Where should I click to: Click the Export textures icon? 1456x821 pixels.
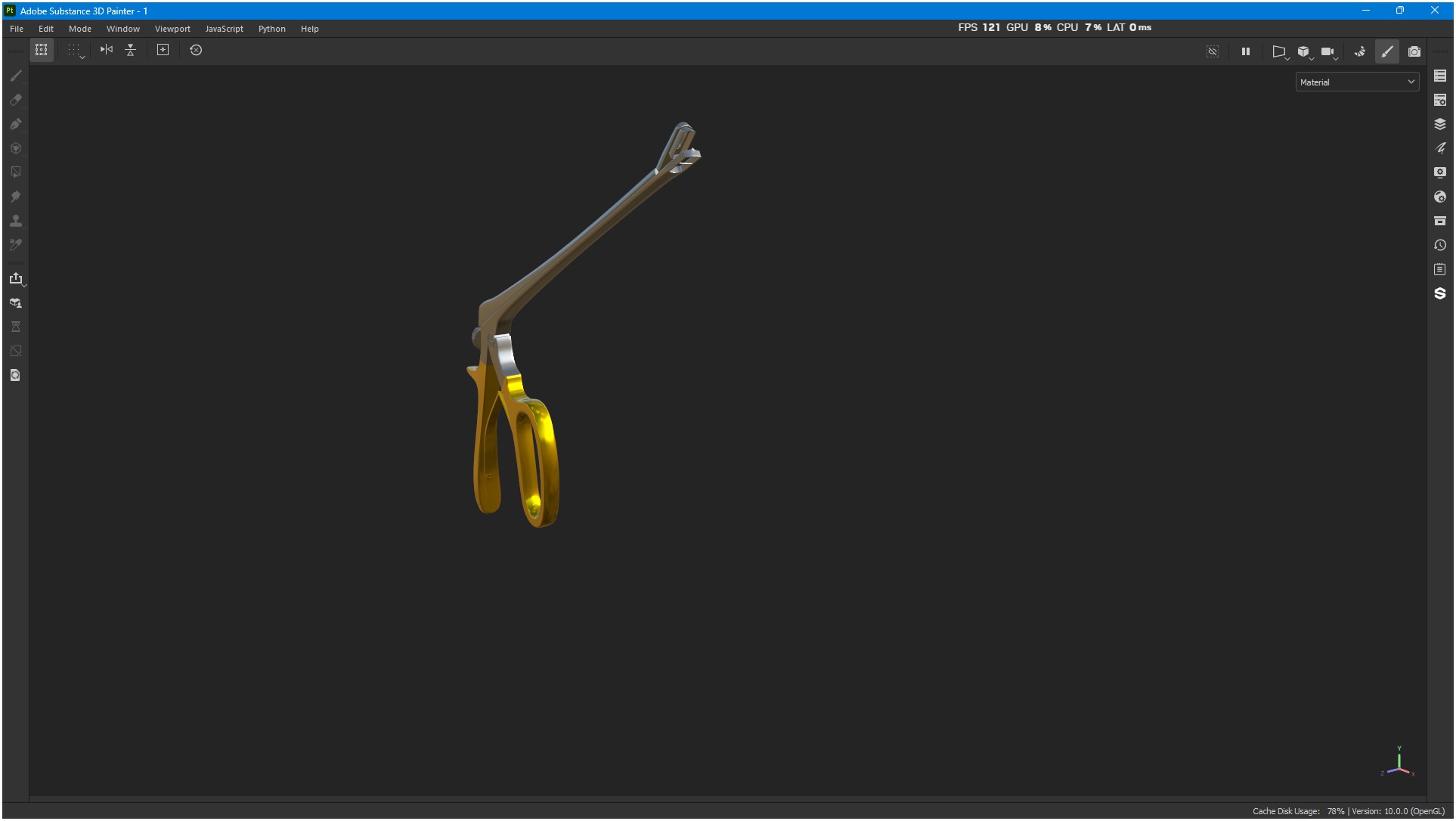pos(16,278)
